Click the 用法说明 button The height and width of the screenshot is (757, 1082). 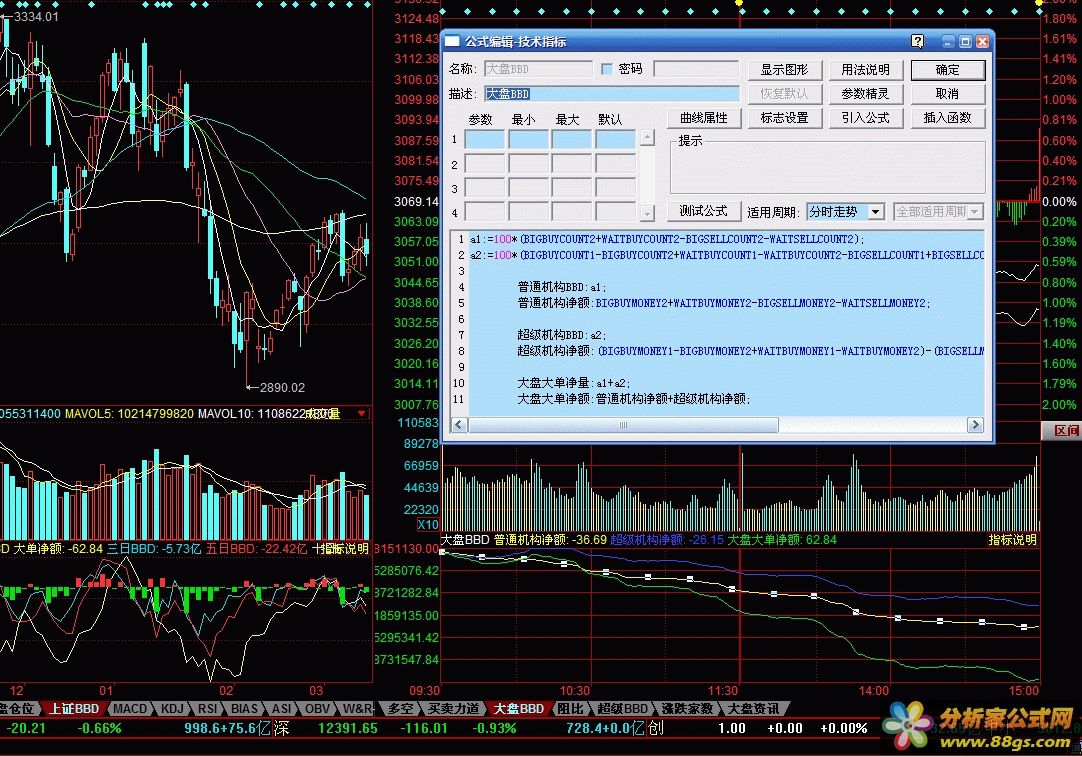pyautogui.click(x=865, y=70)
